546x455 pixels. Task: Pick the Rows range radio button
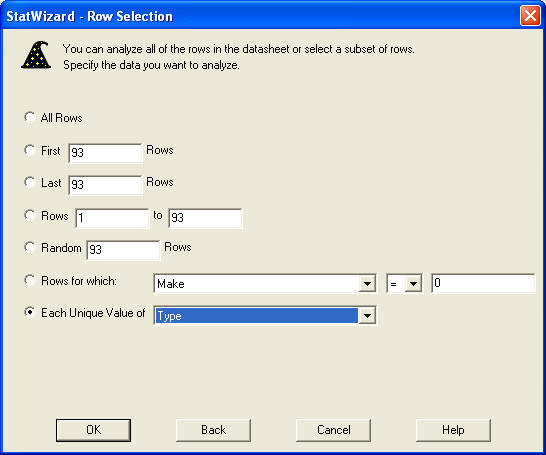coord(30,215)
